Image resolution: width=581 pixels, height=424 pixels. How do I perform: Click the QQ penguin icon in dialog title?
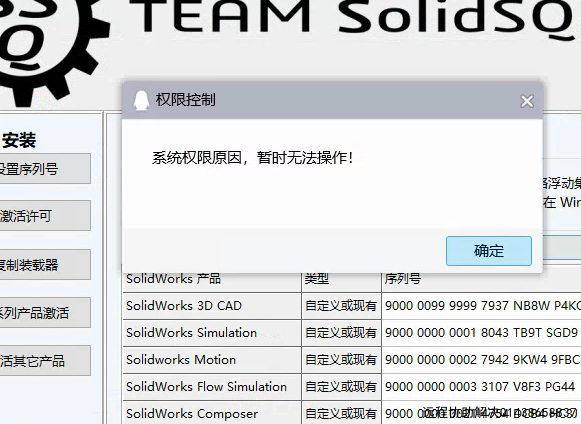tap(141, 100)
